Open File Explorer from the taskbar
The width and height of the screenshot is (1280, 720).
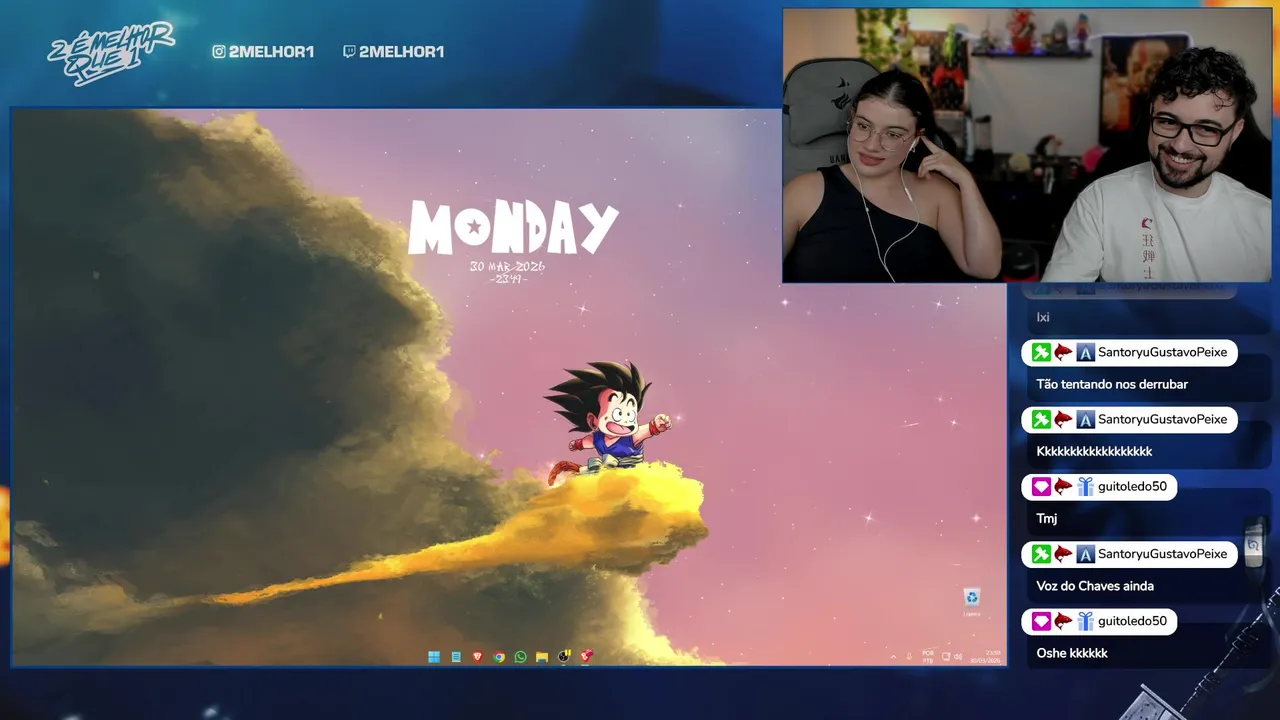point(542,657)
